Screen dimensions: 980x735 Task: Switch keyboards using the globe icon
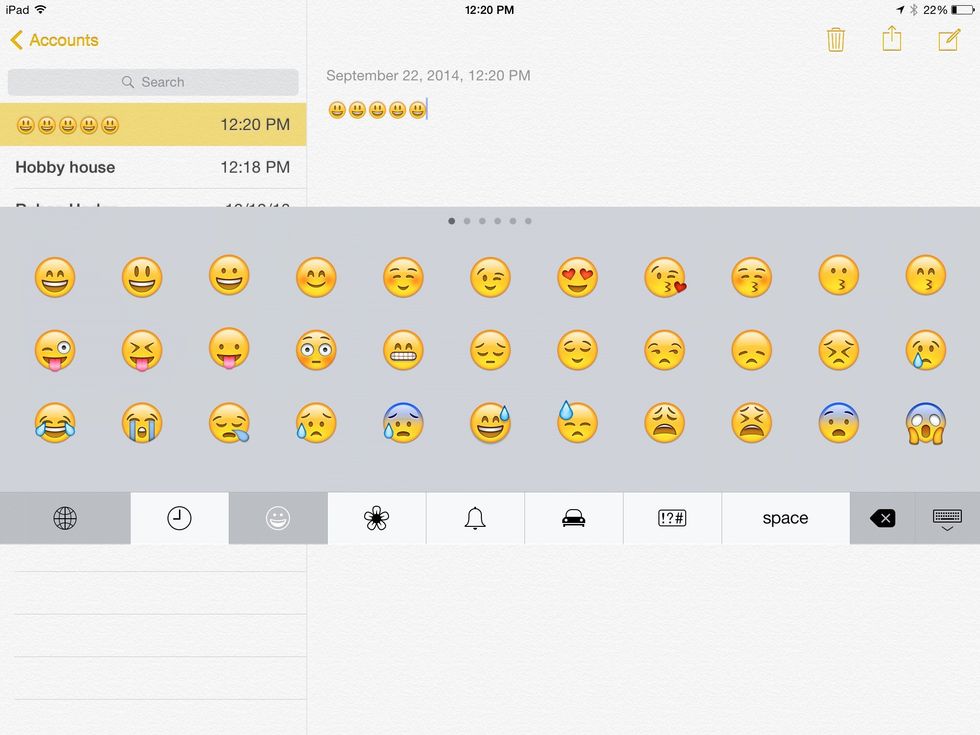66,518
